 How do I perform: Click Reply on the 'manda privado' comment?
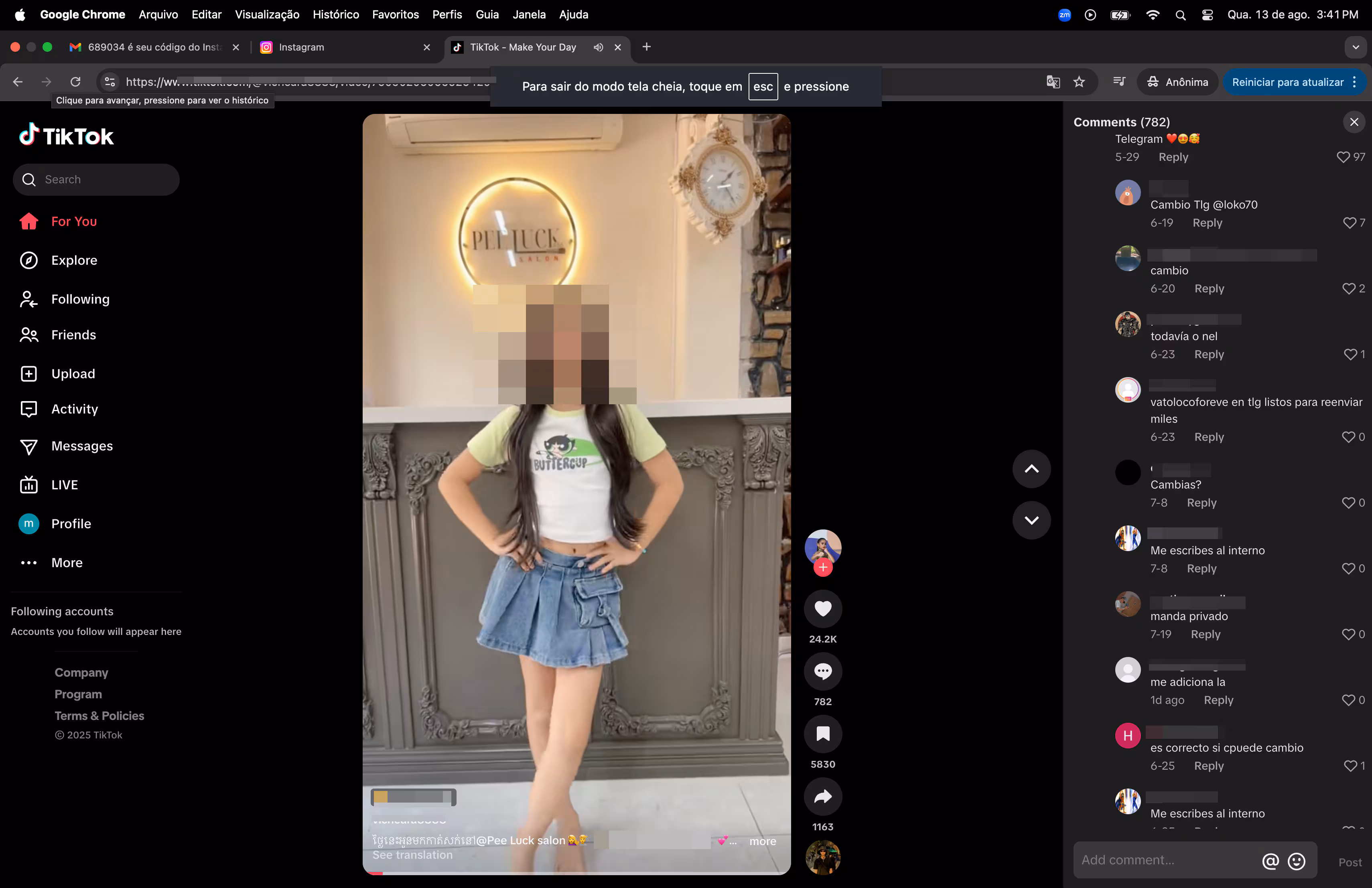click(x=1206, y=634)
